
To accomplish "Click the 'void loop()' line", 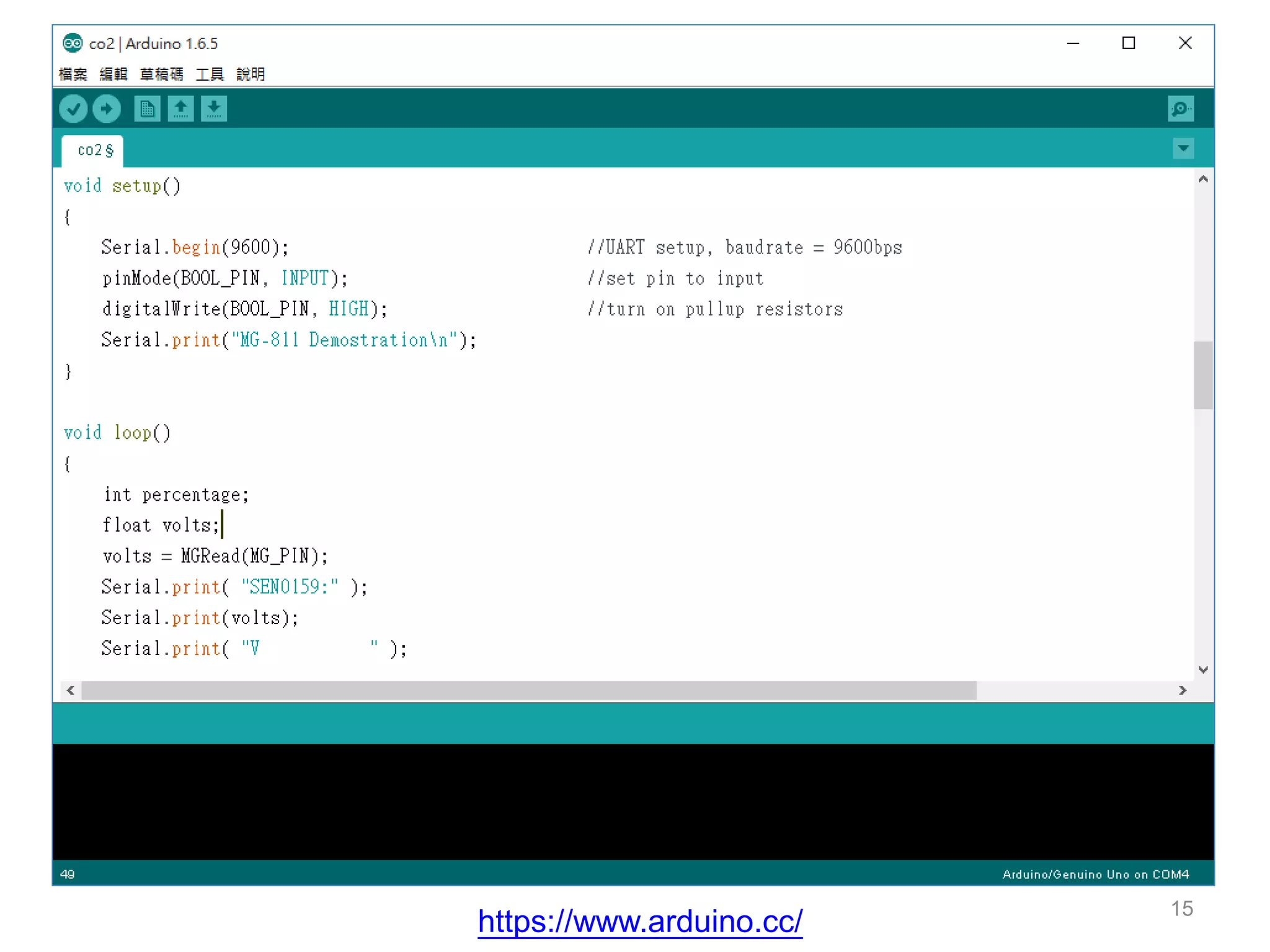I will [117, 433].
